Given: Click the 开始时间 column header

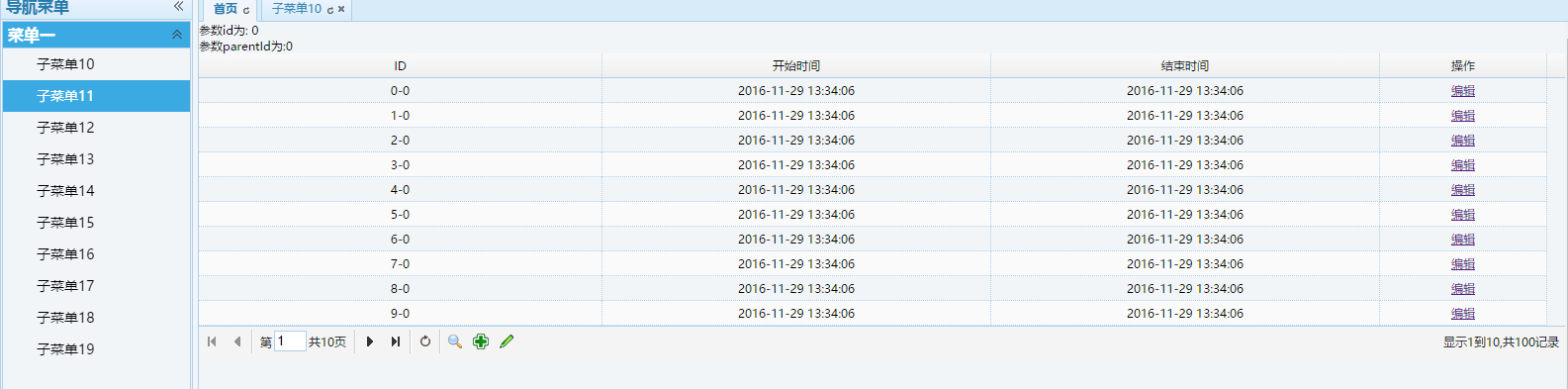Looking at the screenshot, I should click(x=796, y=66).
